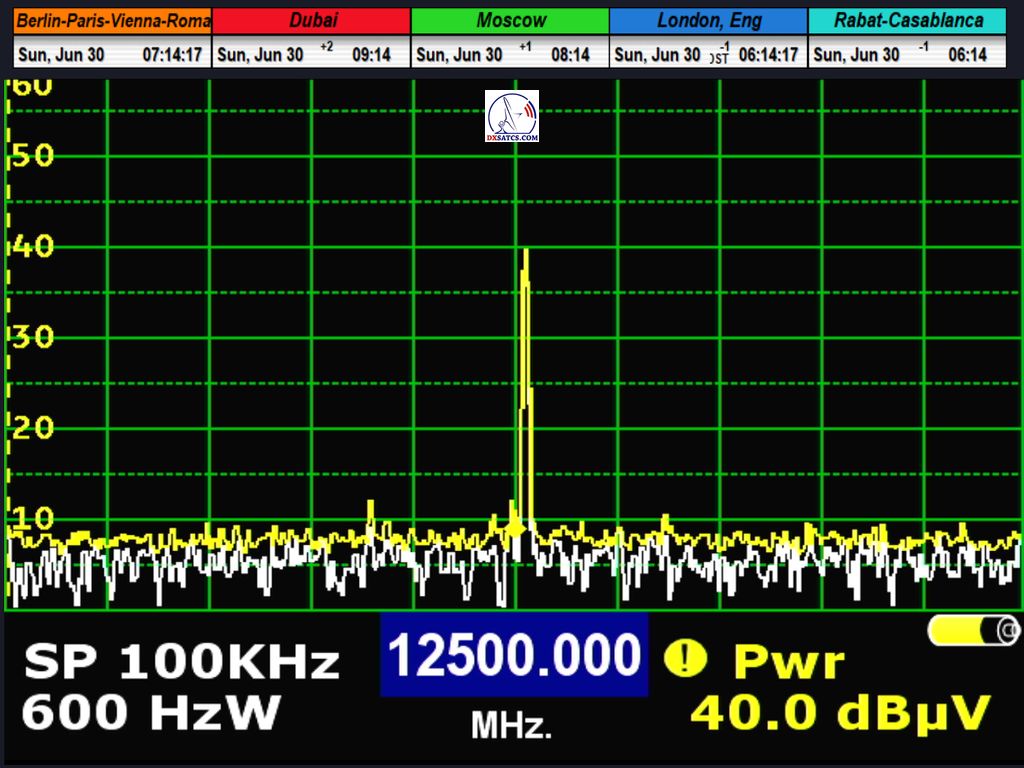The image size is (1024, 768).
Task: Click the DXSATCS.COM logo icon
Action: click(x=512, y=116)
